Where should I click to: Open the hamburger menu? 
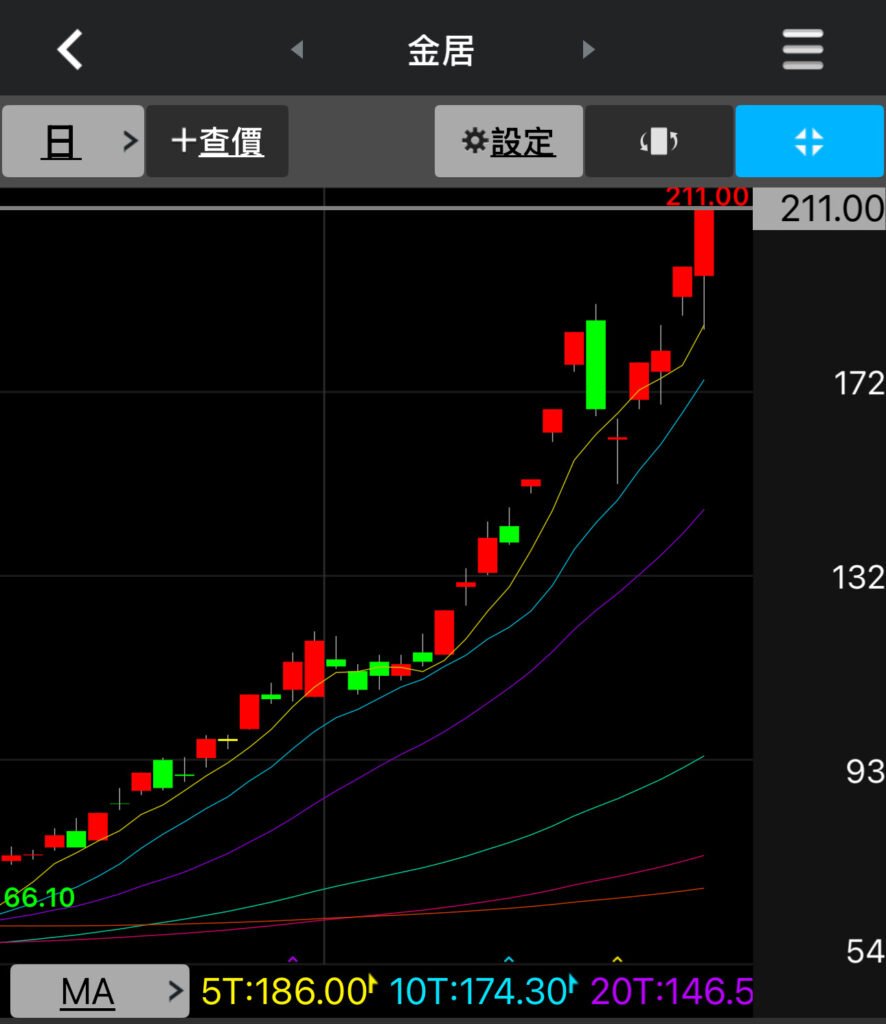(803, 49)
